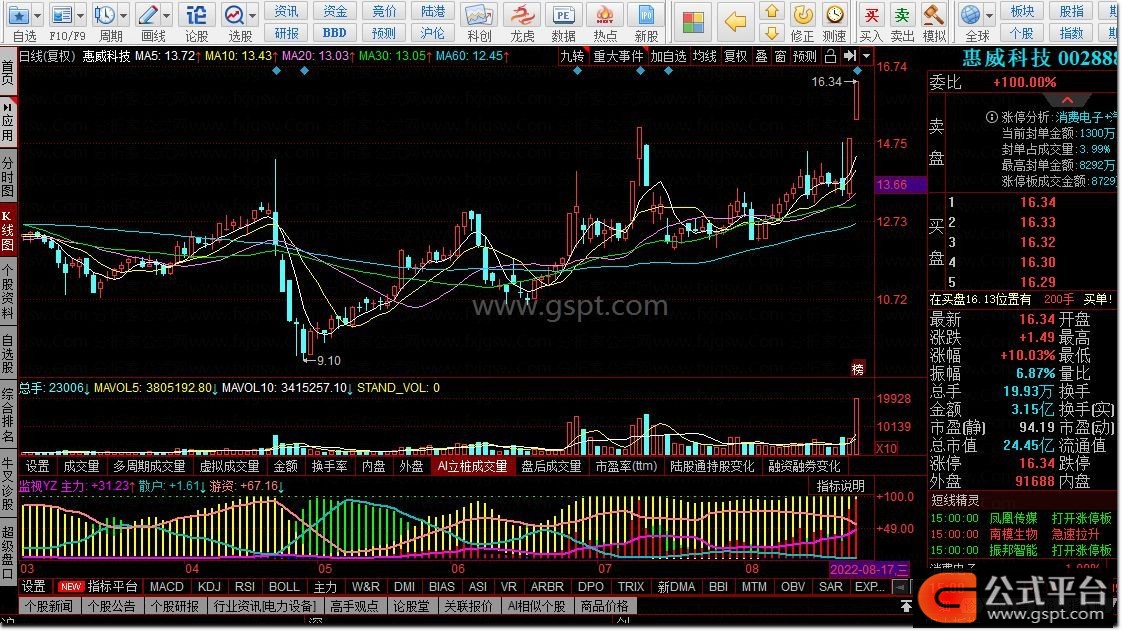Screen dimensions: 1123x631
Task: Click 加自选 to add to watchlist
Action: (x=668, y=56)
